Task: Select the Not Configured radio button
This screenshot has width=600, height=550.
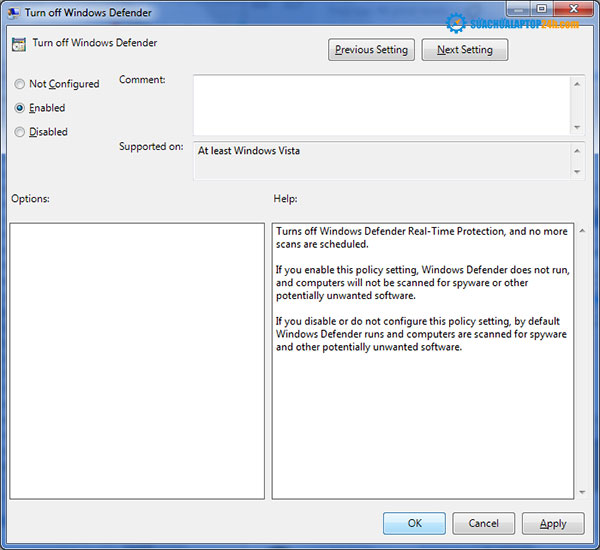Action: coord(20,84)
